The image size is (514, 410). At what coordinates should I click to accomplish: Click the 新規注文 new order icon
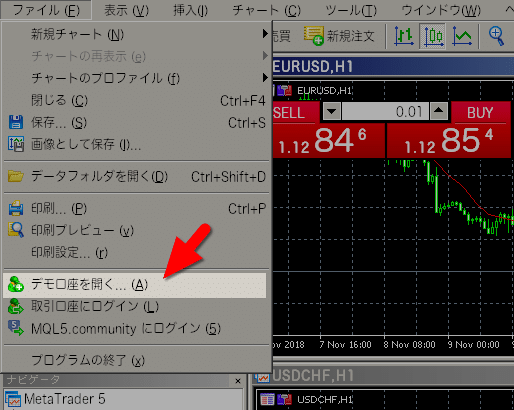pos(313,35)
